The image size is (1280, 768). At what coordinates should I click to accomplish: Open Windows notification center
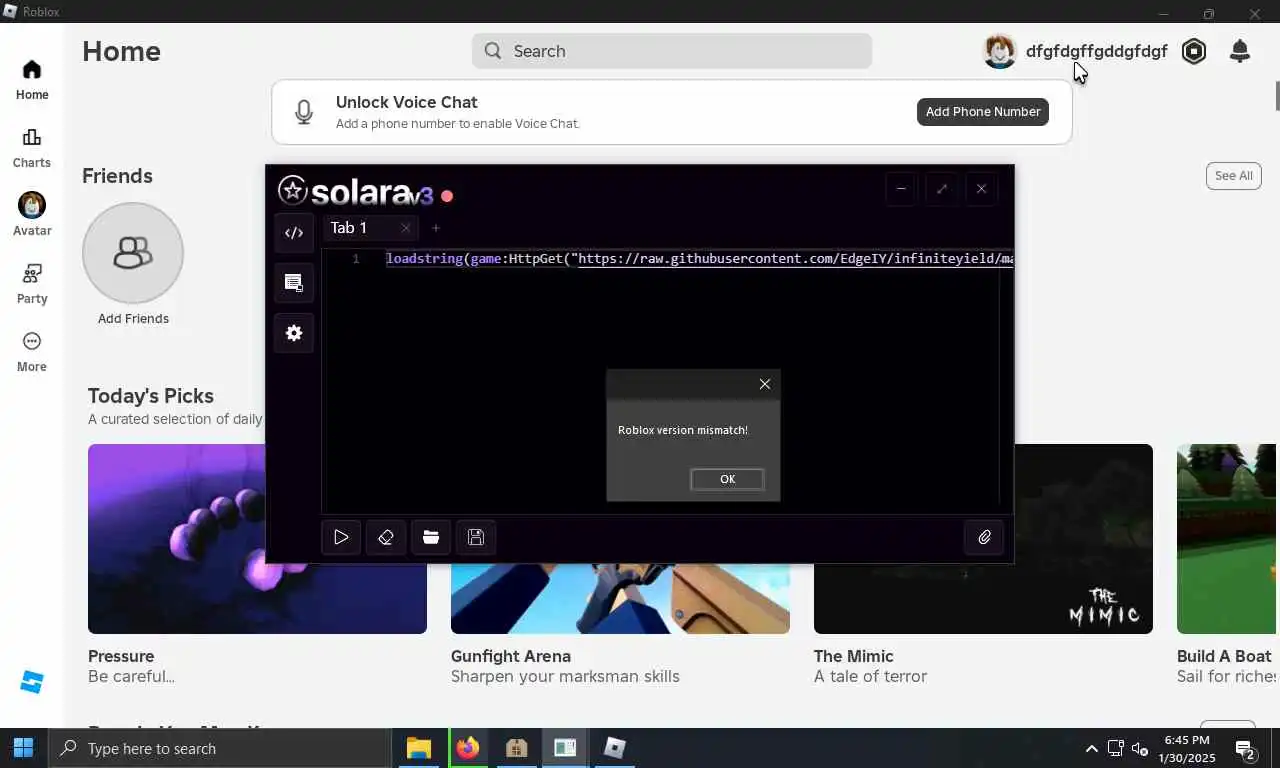click(x=1245, y=748)
